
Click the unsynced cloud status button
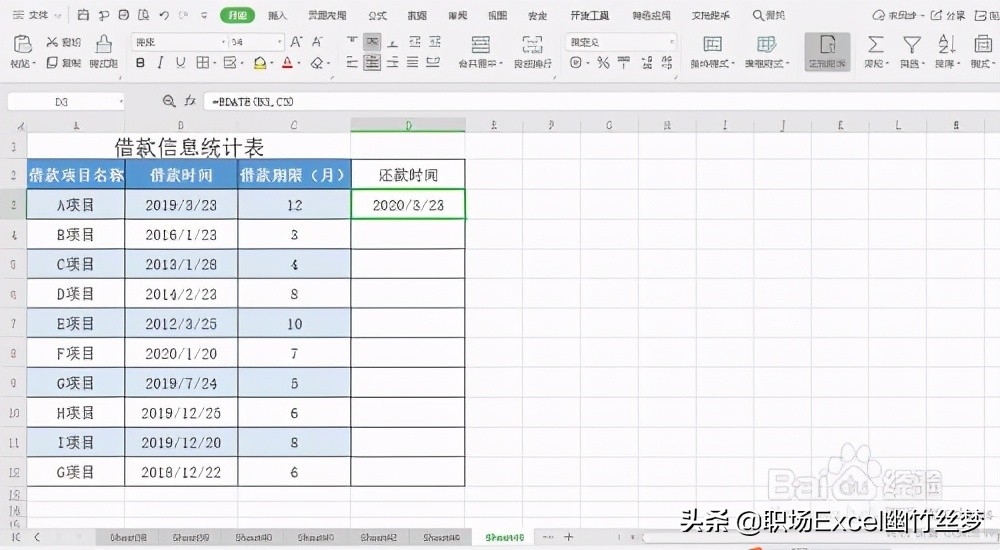point(898,15)
